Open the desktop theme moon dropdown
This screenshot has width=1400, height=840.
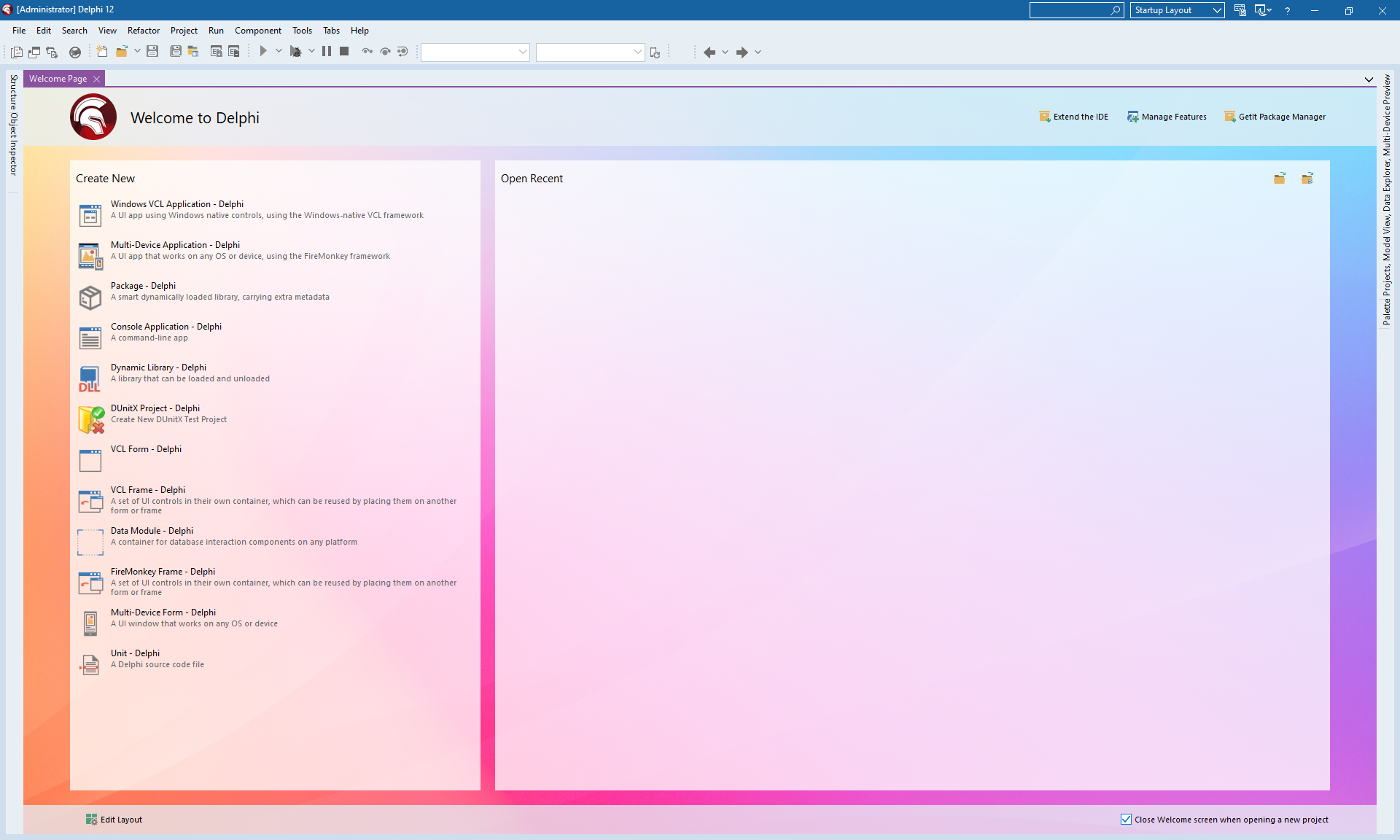1263,10
